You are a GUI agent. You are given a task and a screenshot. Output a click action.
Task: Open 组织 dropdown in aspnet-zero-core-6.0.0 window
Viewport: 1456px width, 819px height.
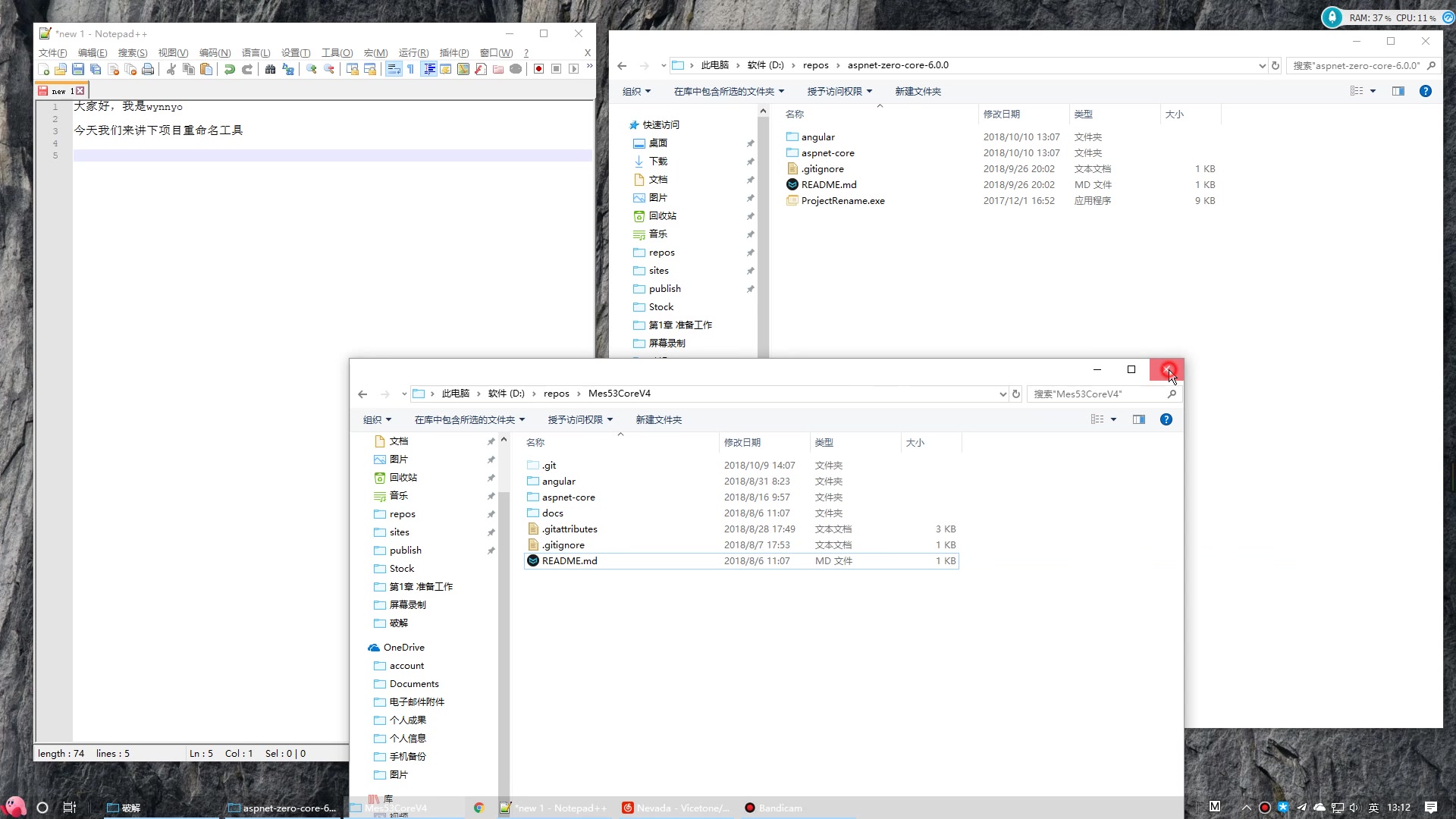(637, 91)
